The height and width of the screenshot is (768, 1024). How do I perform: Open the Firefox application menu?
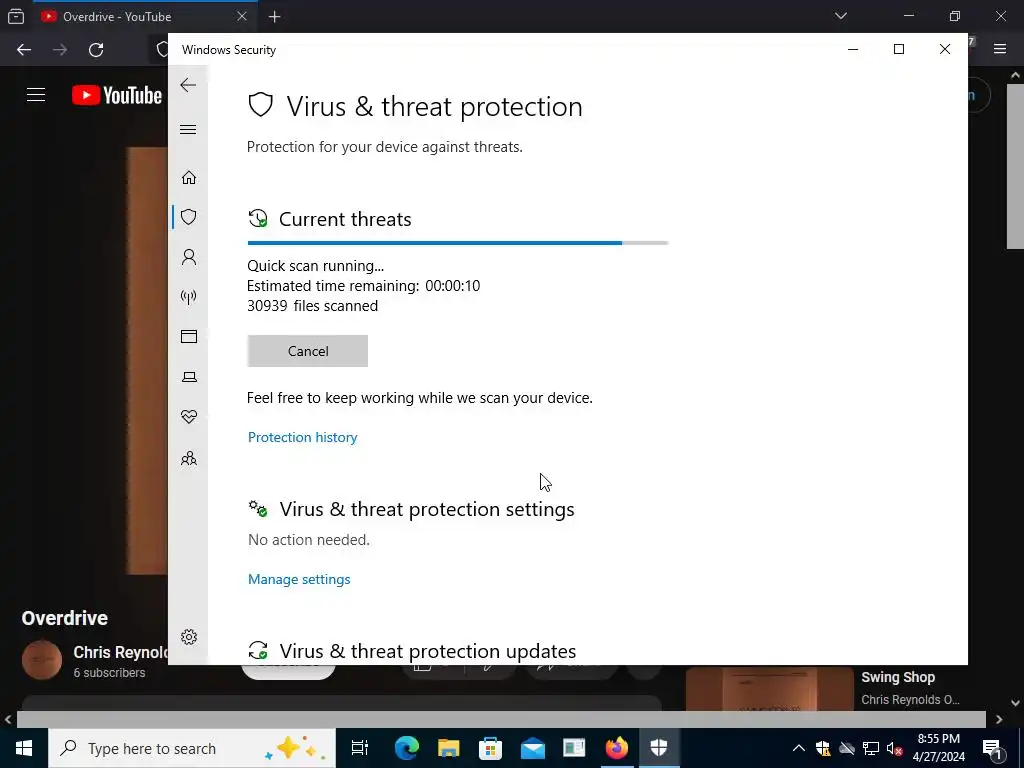(1000, 49)
